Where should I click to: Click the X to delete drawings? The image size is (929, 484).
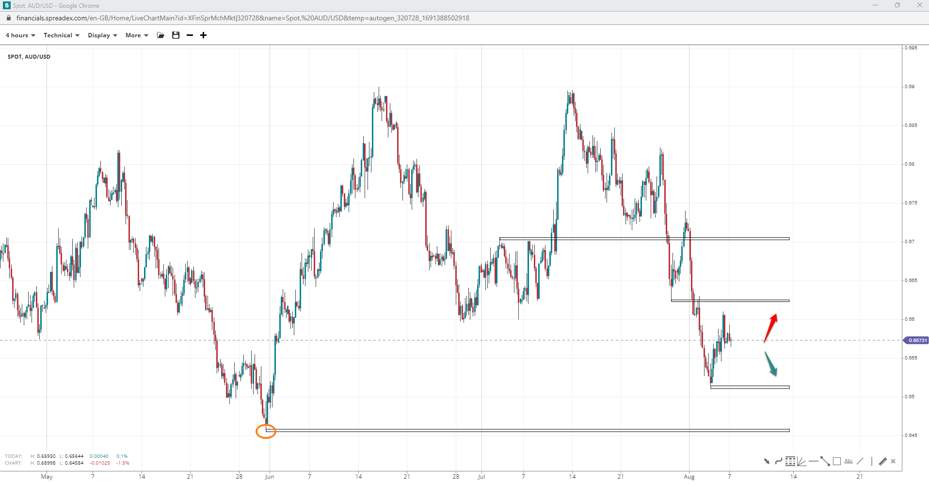pos(893,462)
